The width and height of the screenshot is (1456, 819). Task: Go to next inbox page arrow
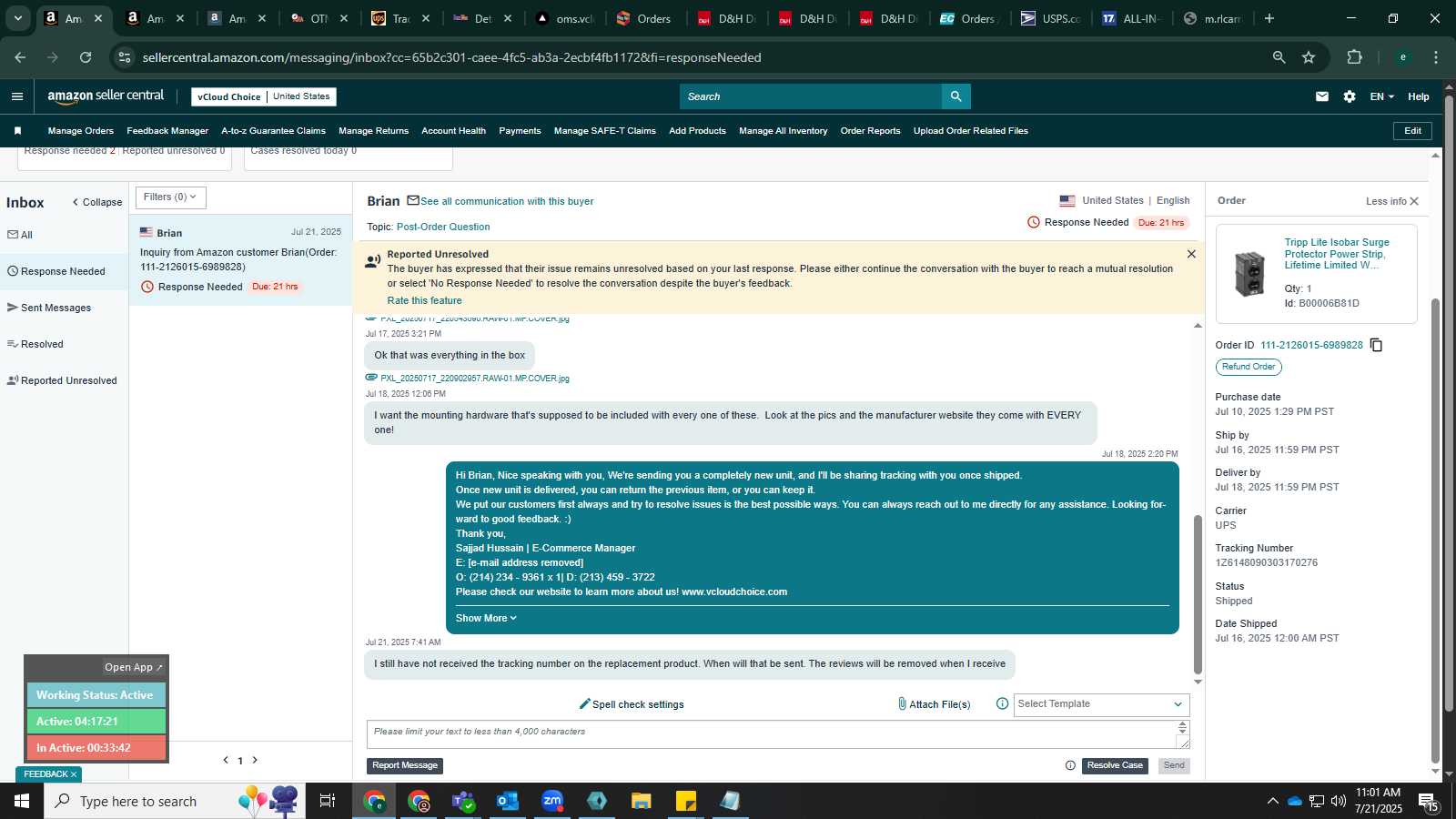pyautogui.click(x=255, y=760)
